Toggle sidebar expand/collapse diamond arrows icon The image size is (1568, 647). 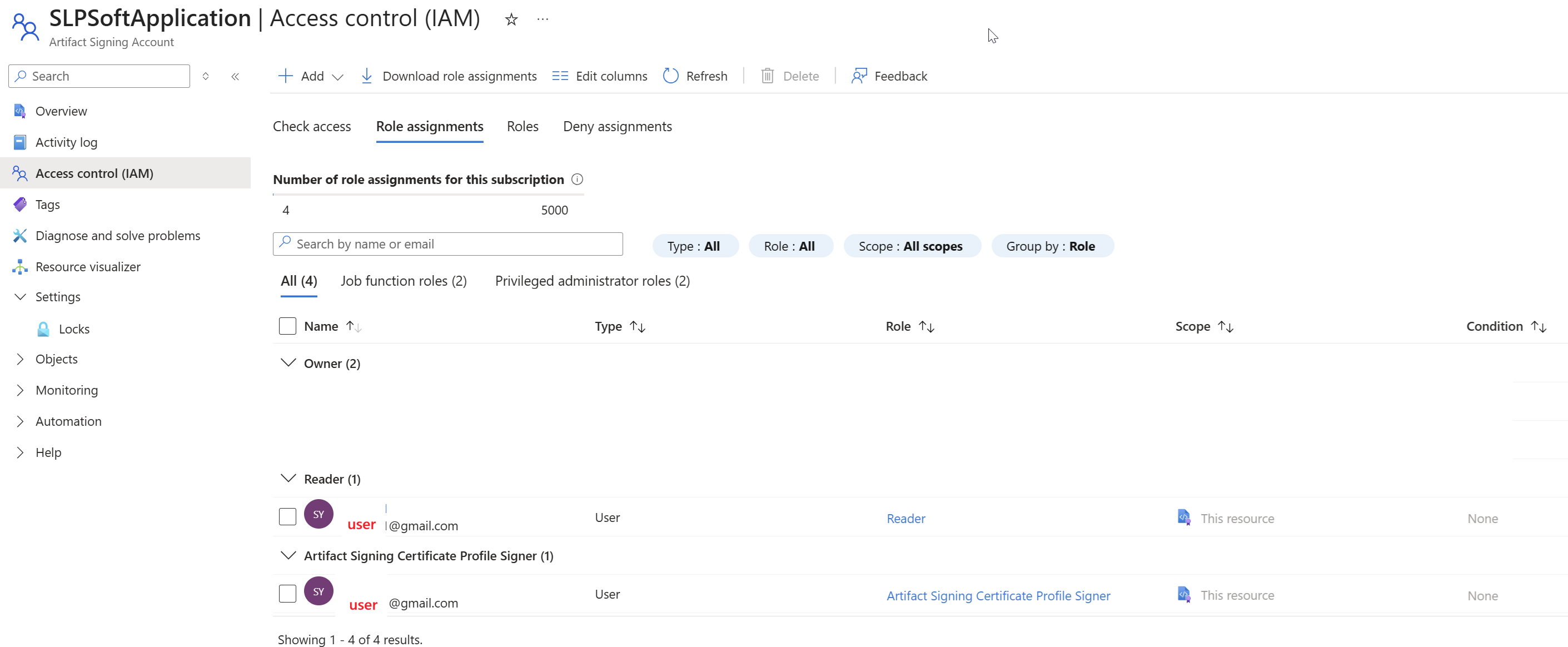point(206,77)
